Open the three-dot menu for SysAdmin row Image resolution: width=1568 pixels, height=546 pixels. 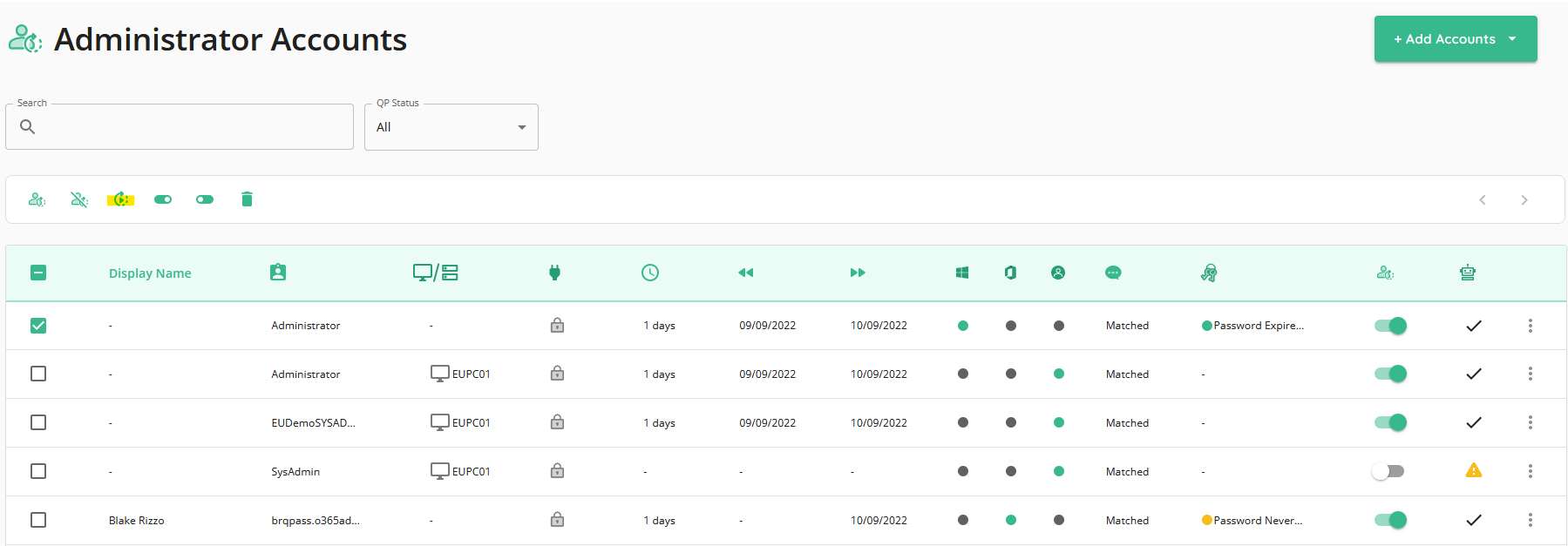(x=1530, y=471)
